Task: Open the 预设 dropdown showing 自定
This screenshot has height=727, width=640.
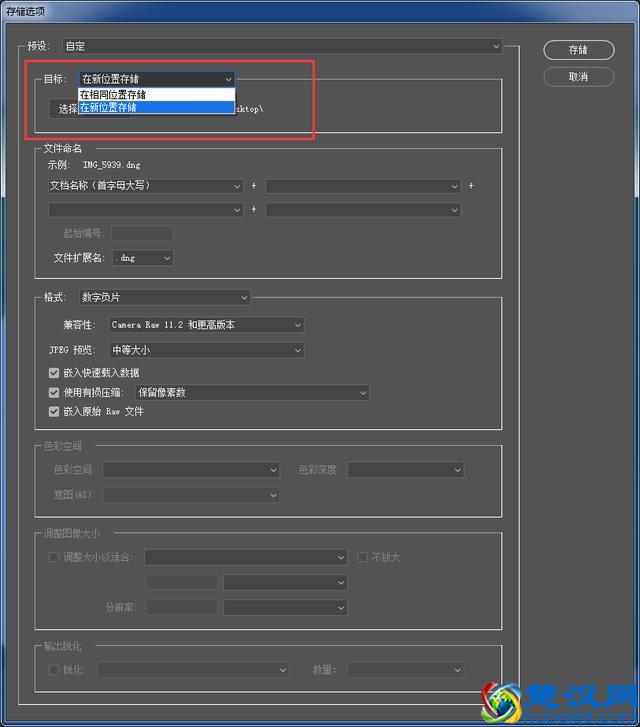Action: point(282,46)
